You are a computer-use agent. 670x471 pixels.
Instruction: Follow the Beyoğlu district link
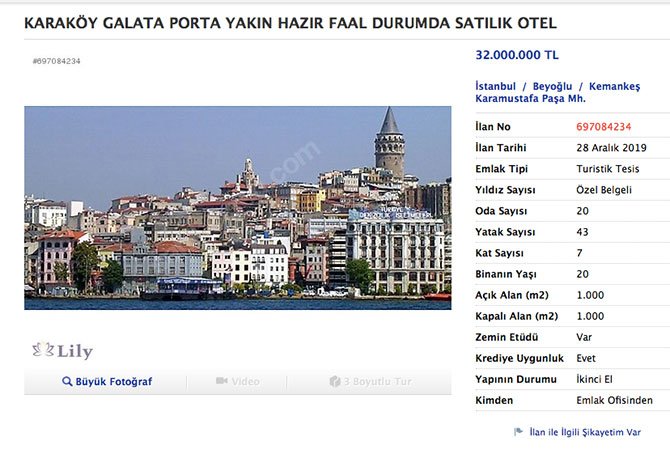(x=553, y=86)
